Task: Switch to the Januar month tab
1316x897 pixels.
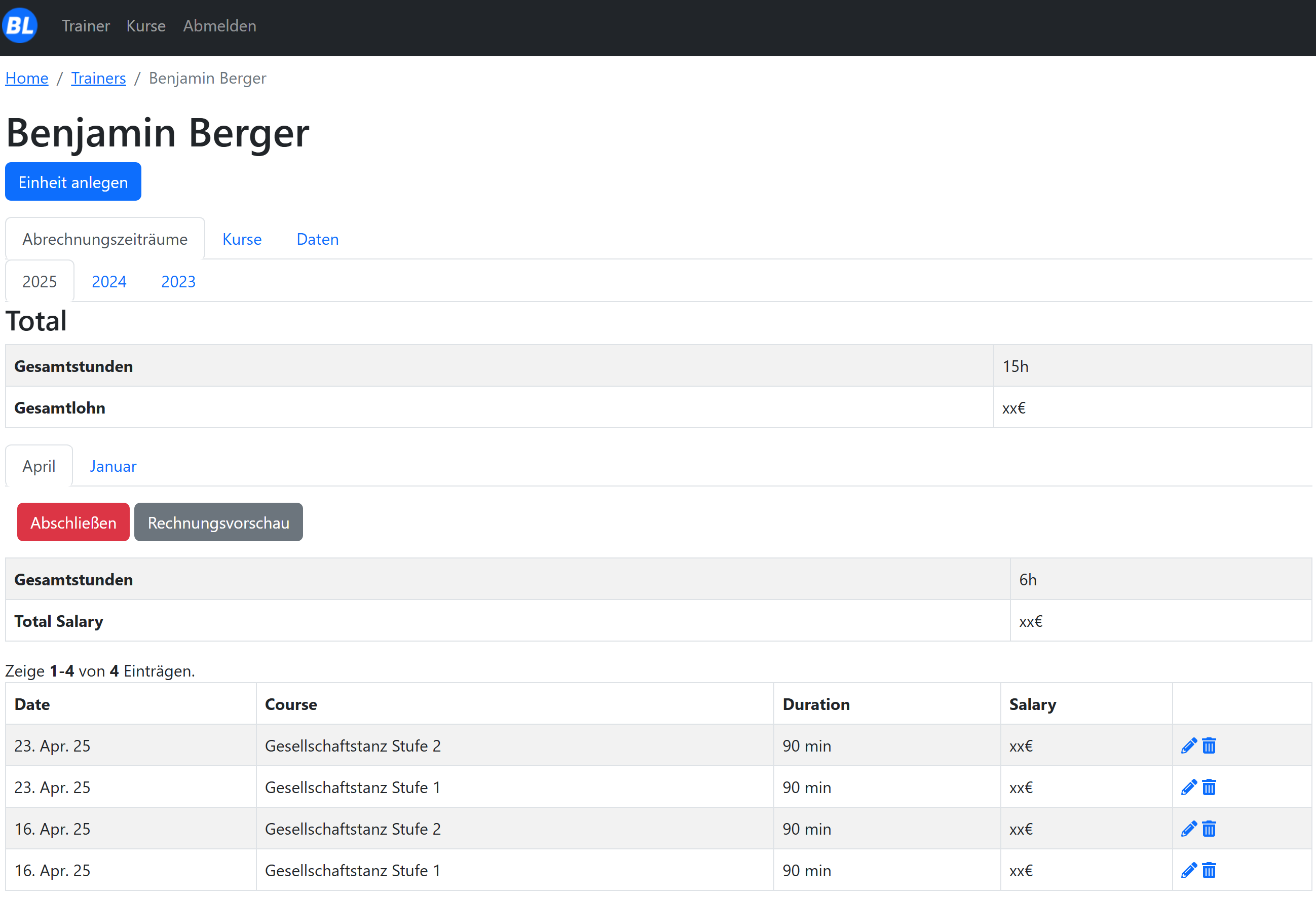Action: point(112,466)
